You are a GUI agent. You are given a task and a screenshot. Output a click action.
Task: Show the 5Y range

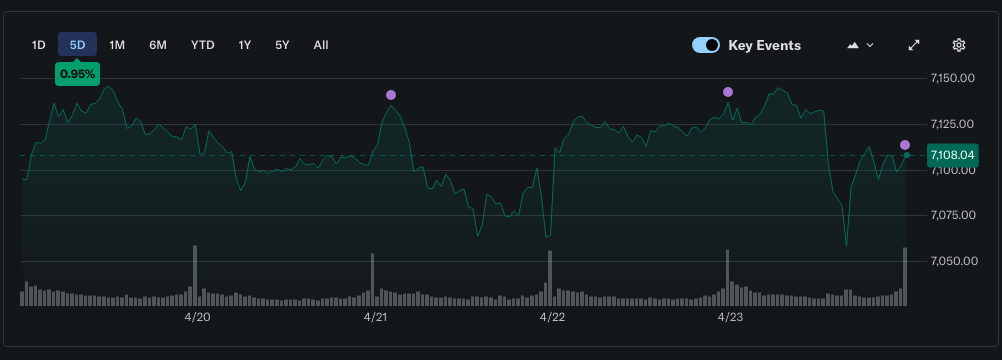[x=282, y=45]
